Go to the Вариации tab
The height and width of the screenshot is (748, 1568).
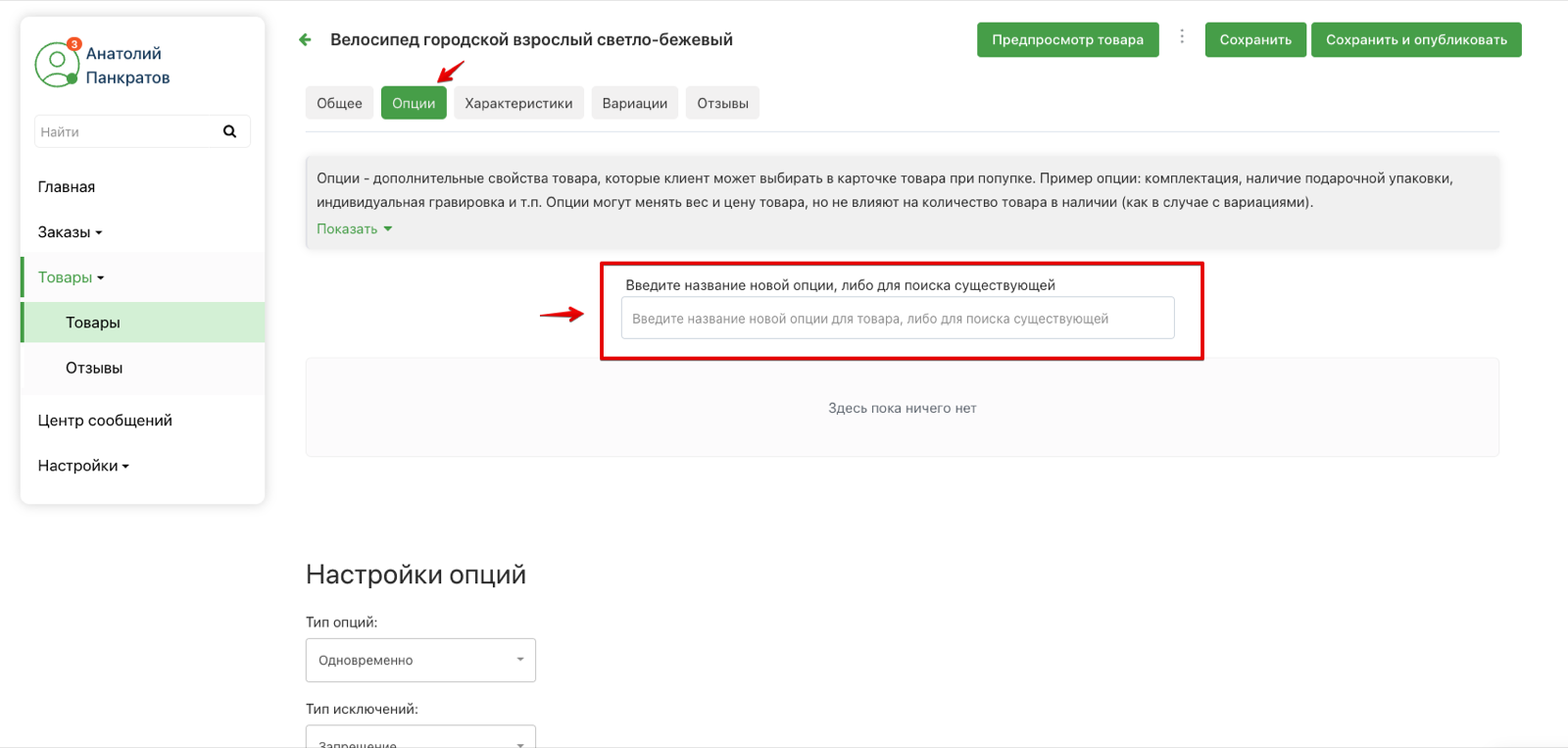(634, 103)
